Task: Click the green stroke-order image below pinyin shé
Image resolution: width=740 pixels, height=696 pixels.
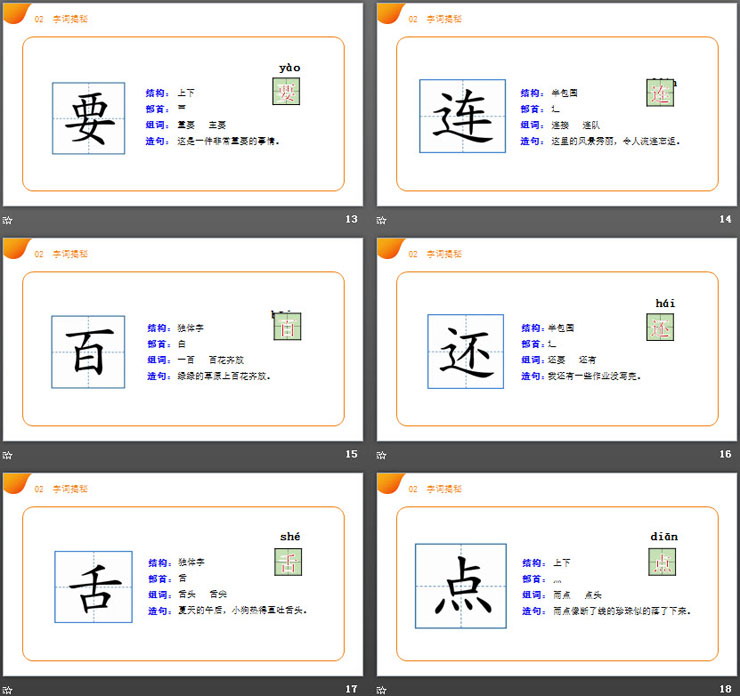Action: (x=287, y=562)
